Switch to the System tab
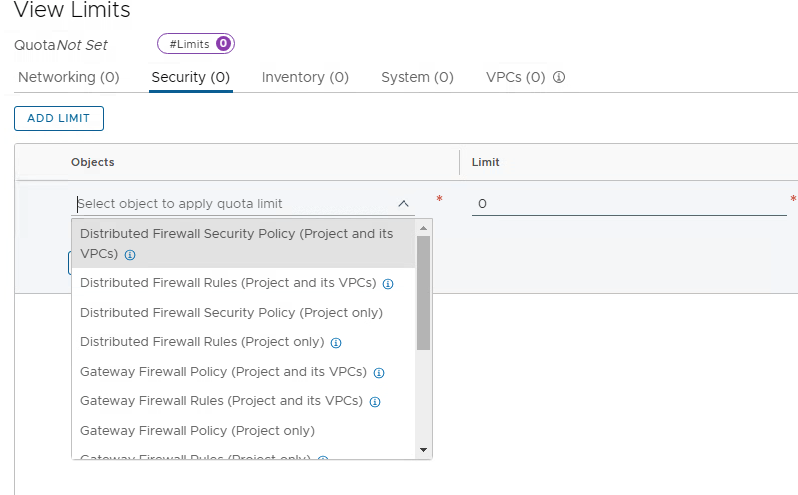798x495 pixels. pyautogui.click(x=417, y=77)
